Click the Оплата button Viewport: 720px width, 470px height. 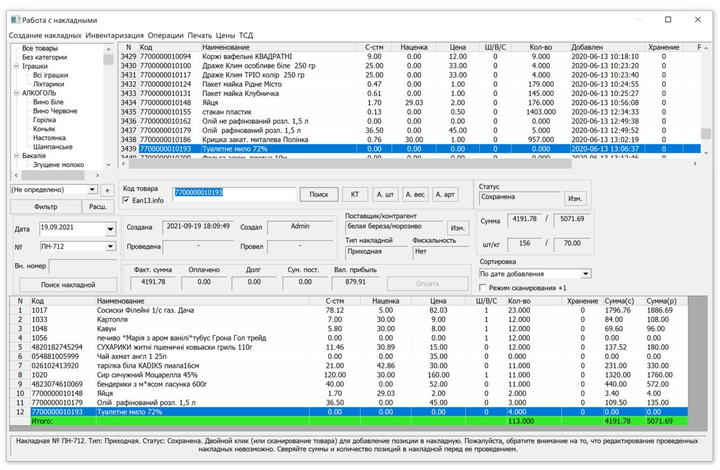pyautogui.click(x=428, y=284)
